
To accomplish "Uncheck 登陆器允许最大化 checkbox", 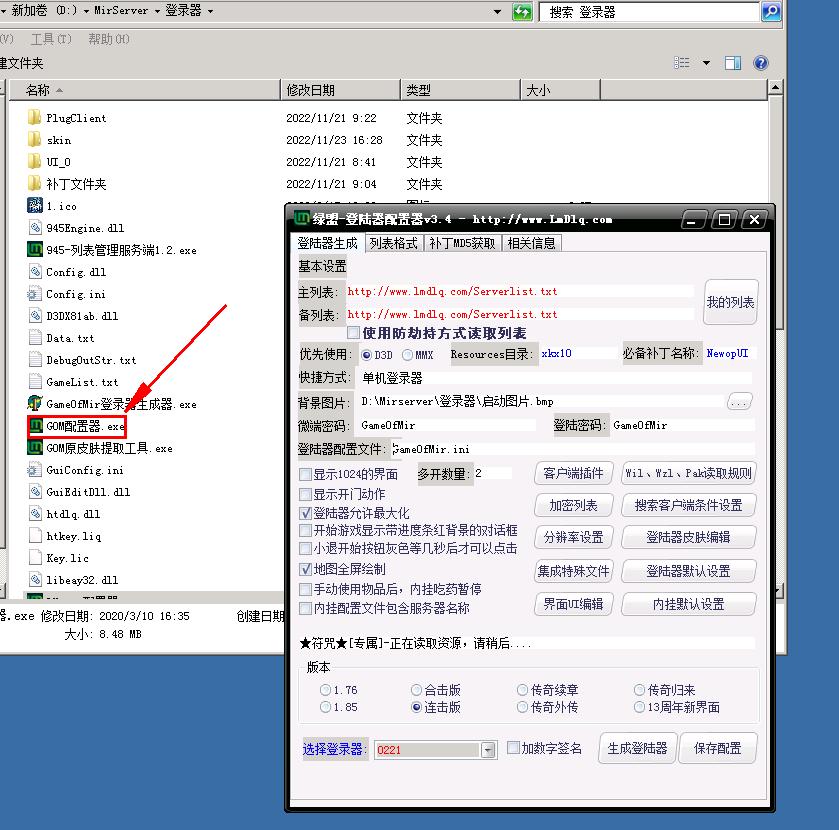I will 306,513.
